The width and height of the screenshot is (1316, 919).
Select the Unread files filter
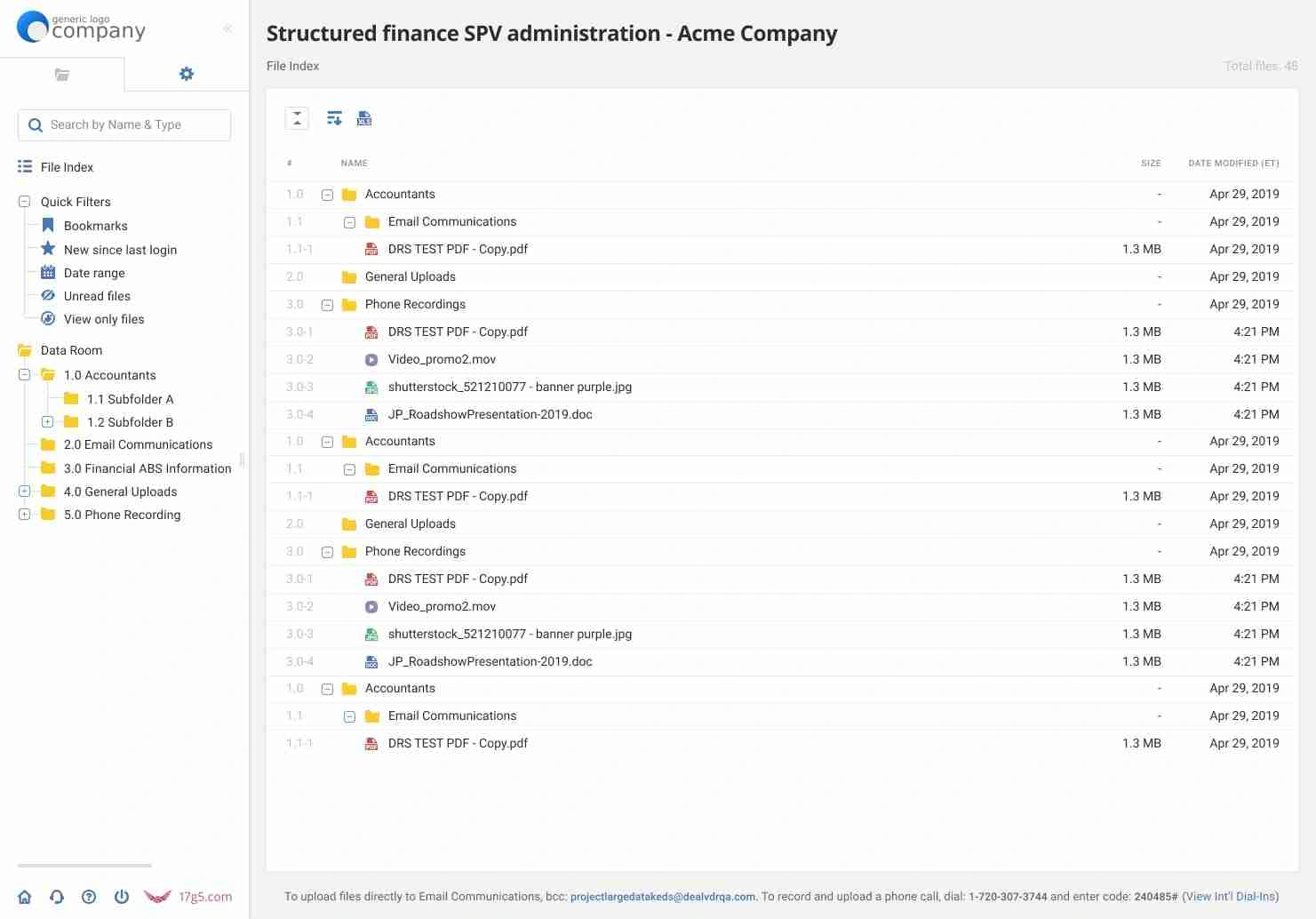97,296
